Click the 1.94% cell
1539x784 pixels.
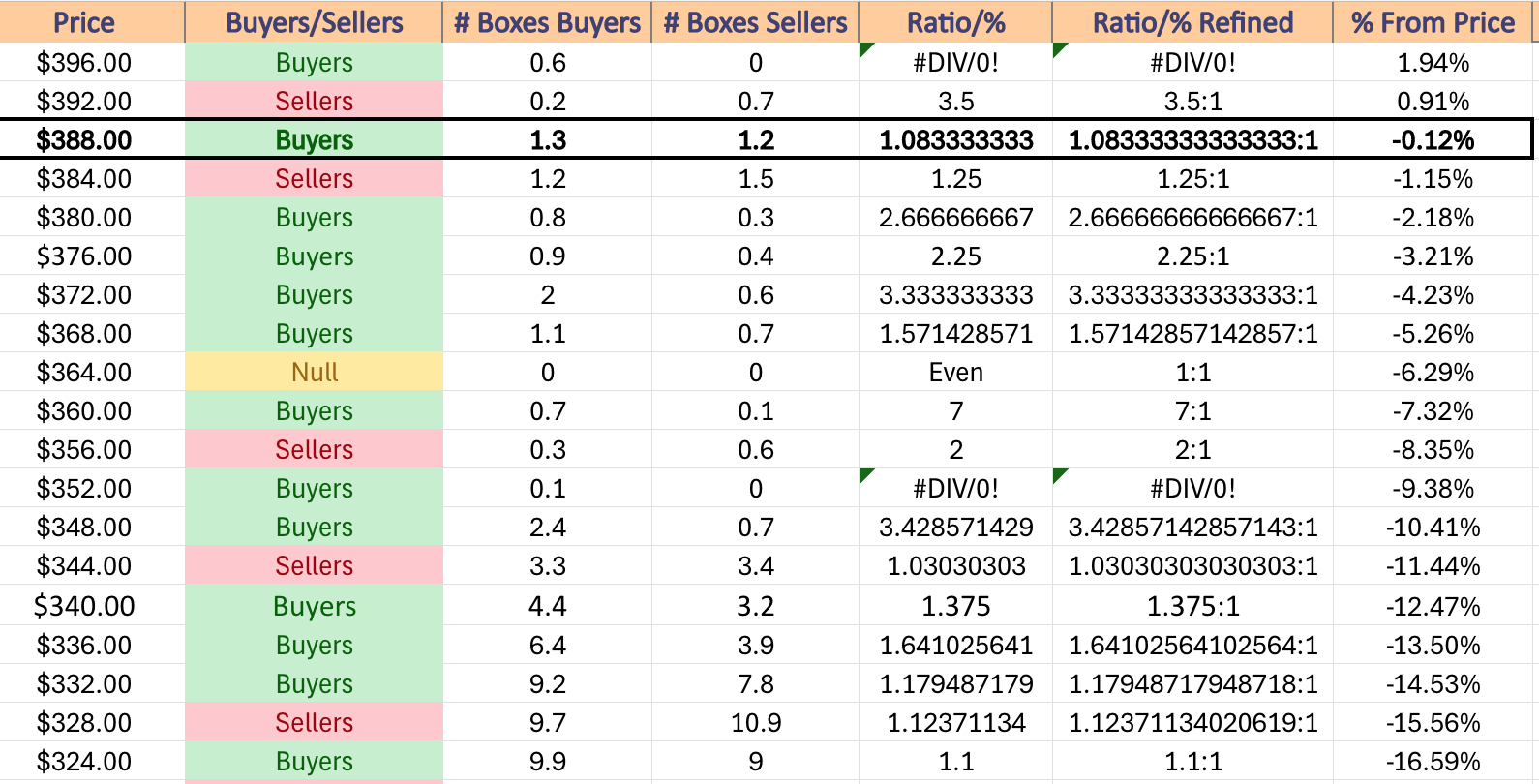click(1433, 63)
